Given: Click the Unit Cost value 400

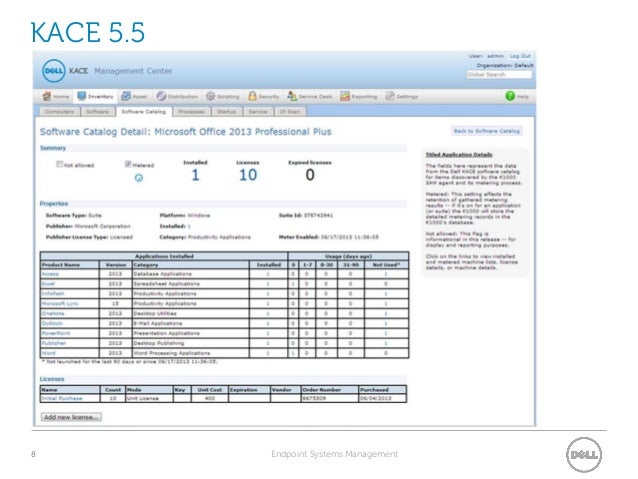Looking at the screenshot, I should 210,398.
